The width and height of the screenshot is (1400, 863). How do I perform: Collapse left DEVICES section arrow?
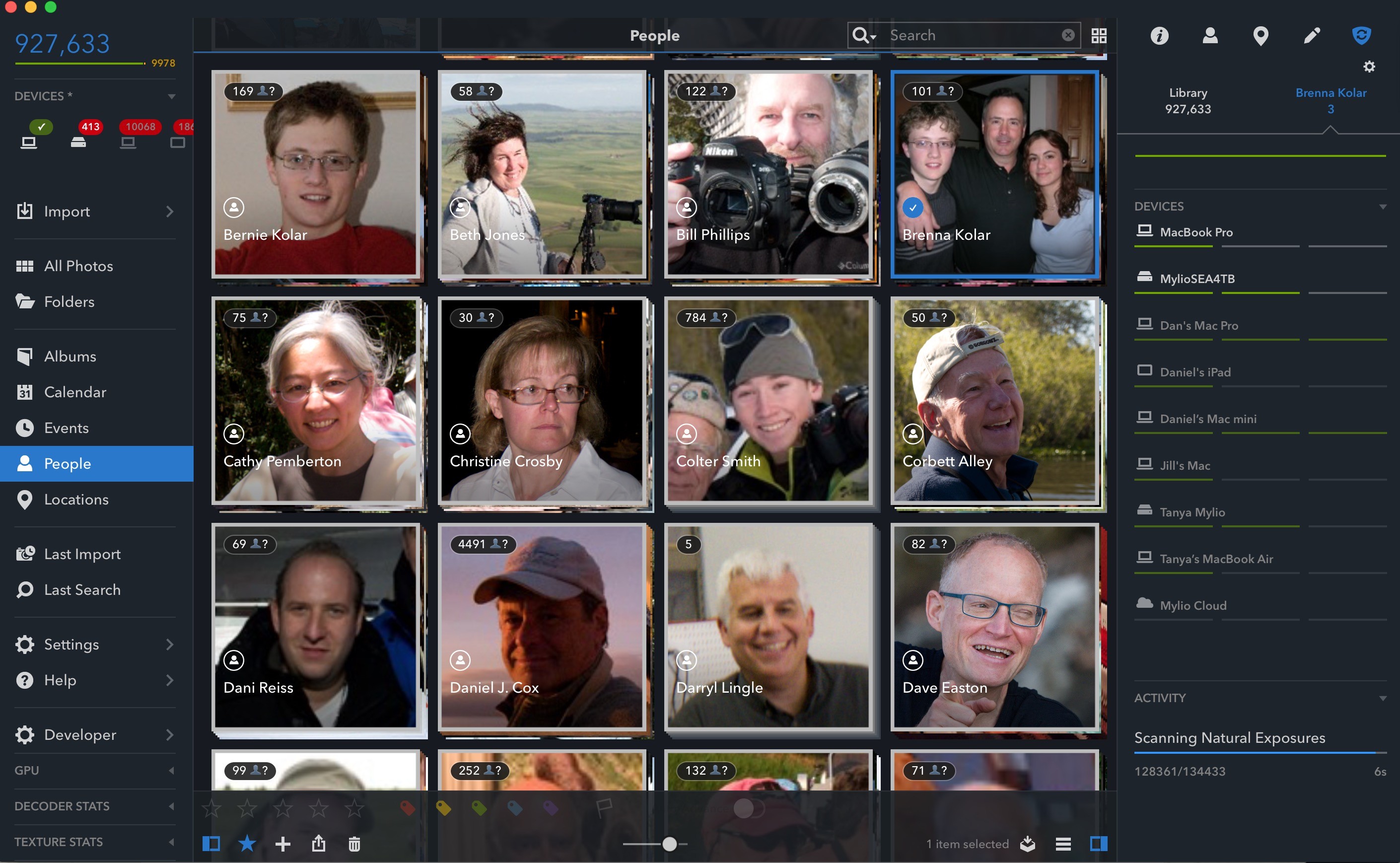point(172,96)
